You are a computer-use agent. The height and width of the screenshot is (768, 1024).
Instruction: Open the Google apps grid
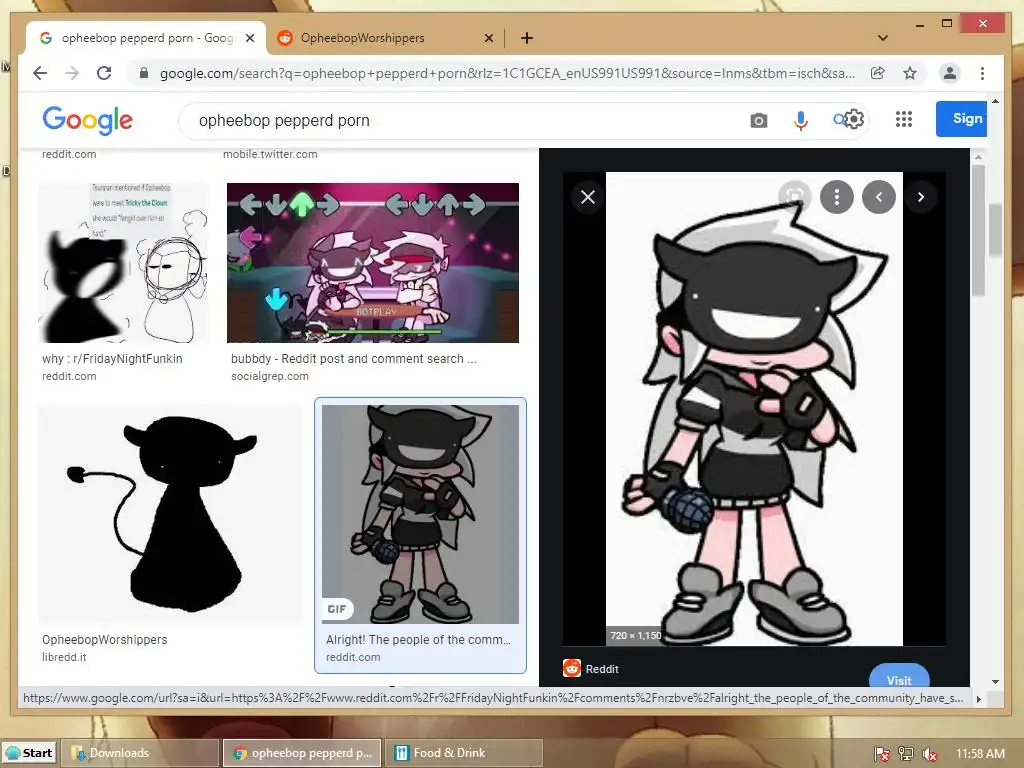904,120
